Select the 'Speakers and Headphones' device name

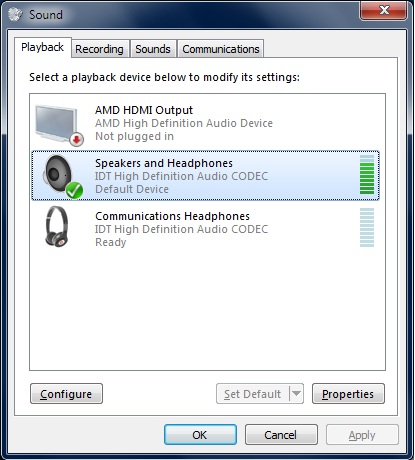164,163
